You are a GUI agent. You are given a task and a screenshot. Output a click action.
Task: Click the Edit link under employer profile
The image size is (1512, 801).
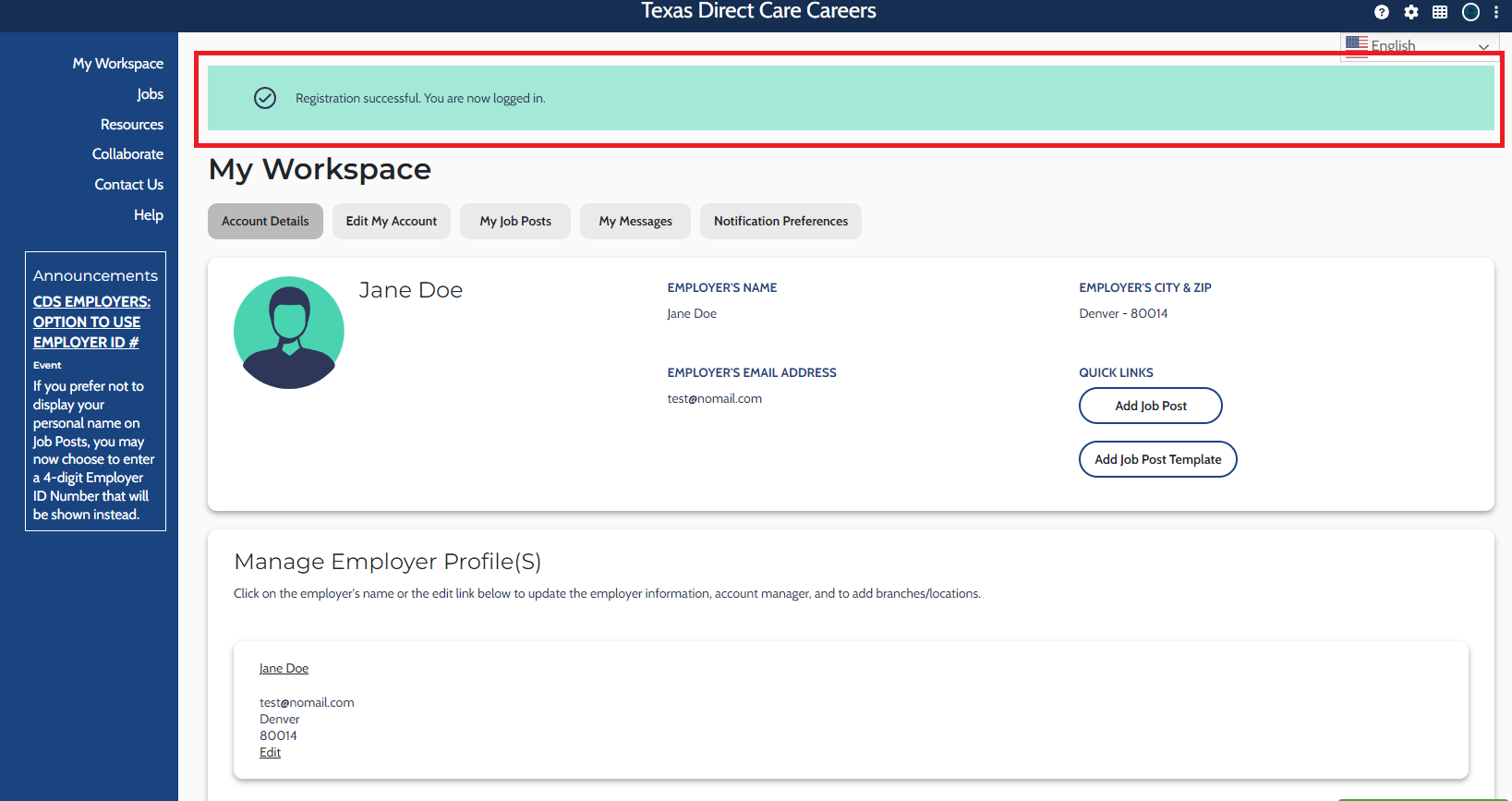270,753
